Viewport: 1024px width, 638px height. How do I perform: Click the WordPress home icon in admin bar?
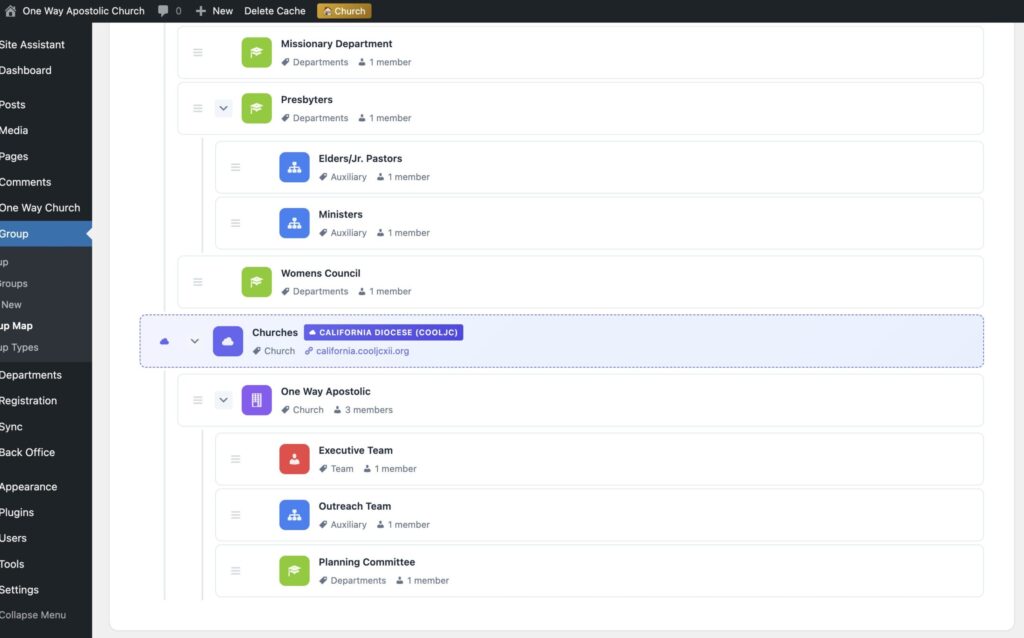click(x=10, y=11)
